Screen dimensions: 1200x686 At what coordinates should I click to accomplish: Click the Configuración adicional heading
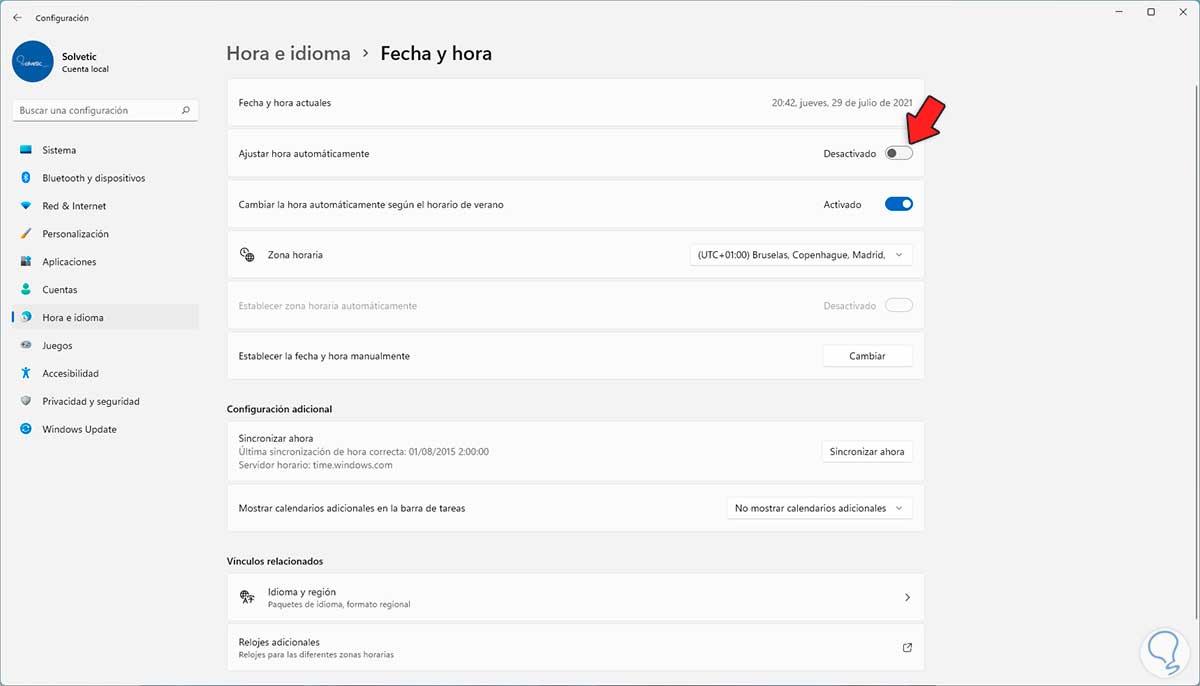(279, 409)
